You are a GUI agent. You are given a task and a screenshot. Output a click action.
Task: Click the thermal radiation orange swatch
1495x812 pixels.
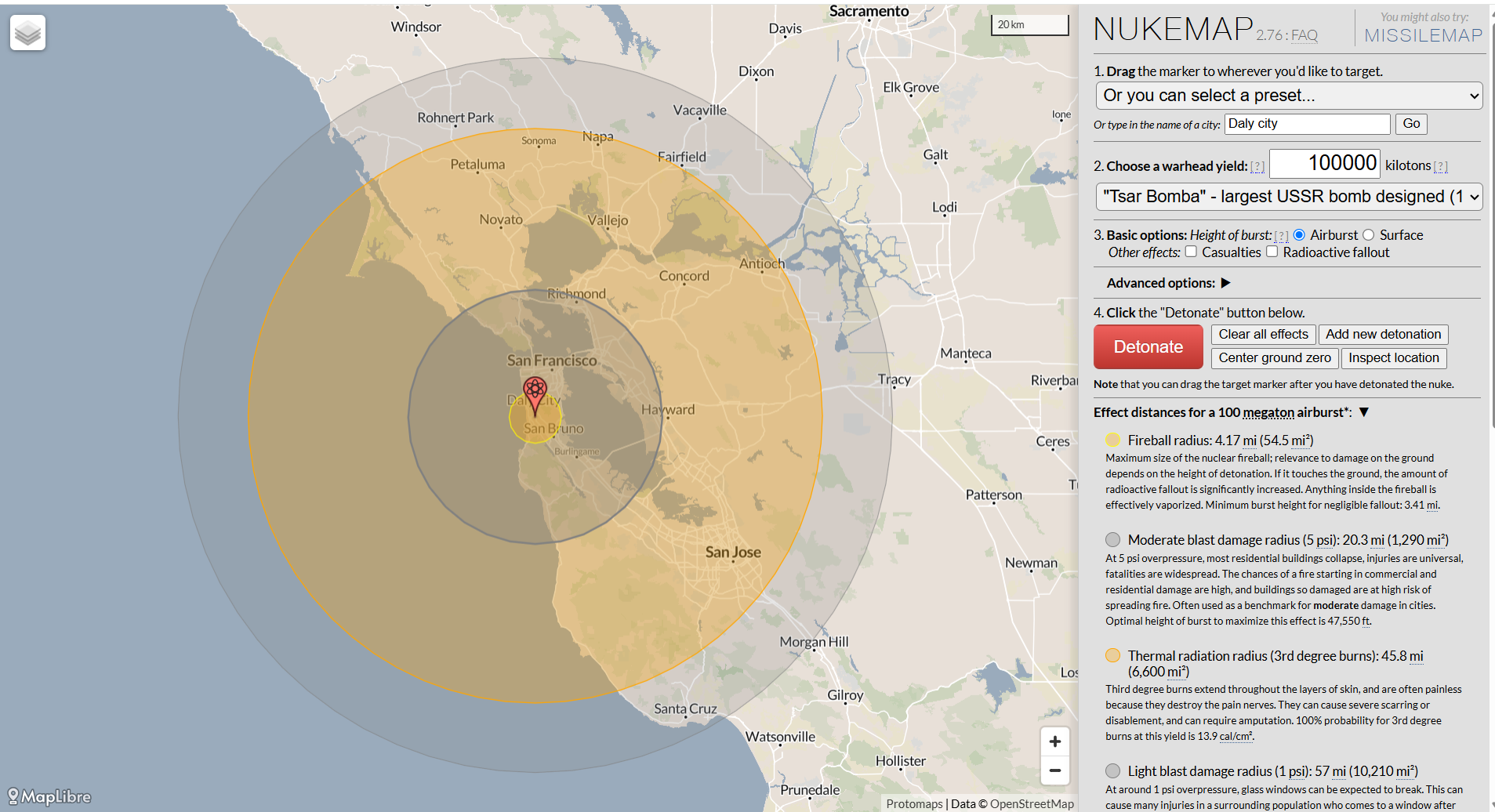coord(1112,655)
